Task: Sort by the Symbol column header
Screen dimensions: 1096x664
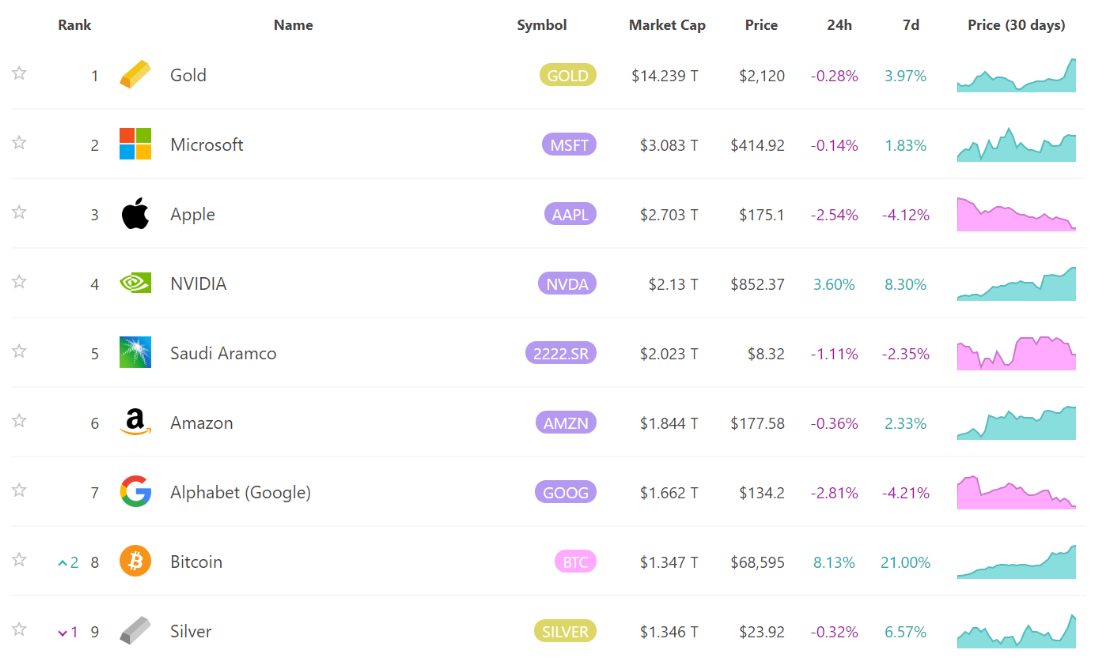Action: [542, 25]
